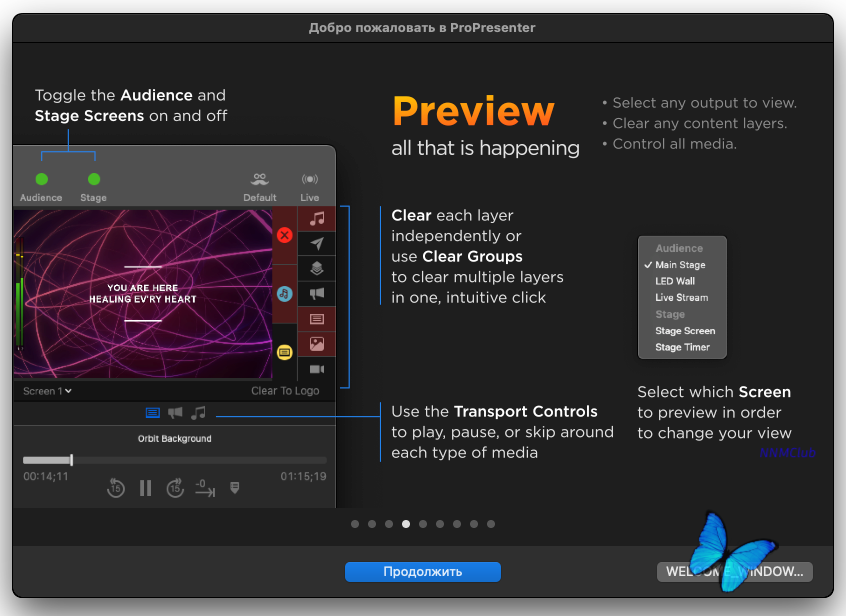This screenshot has height=616, width=846.
Task: Click the blue audio clear group icon
Action: coord(284,294)
